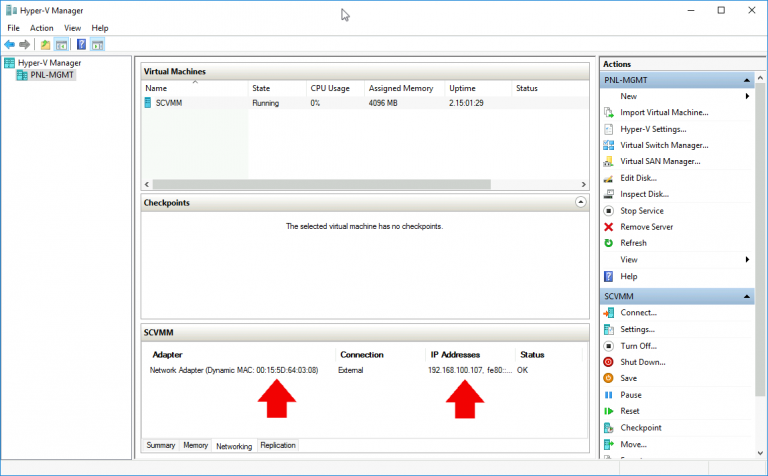Image resolution: width=768 pixels, height=476 pixels.
Task: Click the Import Virtual Machine icon
Action: (608, 113)
